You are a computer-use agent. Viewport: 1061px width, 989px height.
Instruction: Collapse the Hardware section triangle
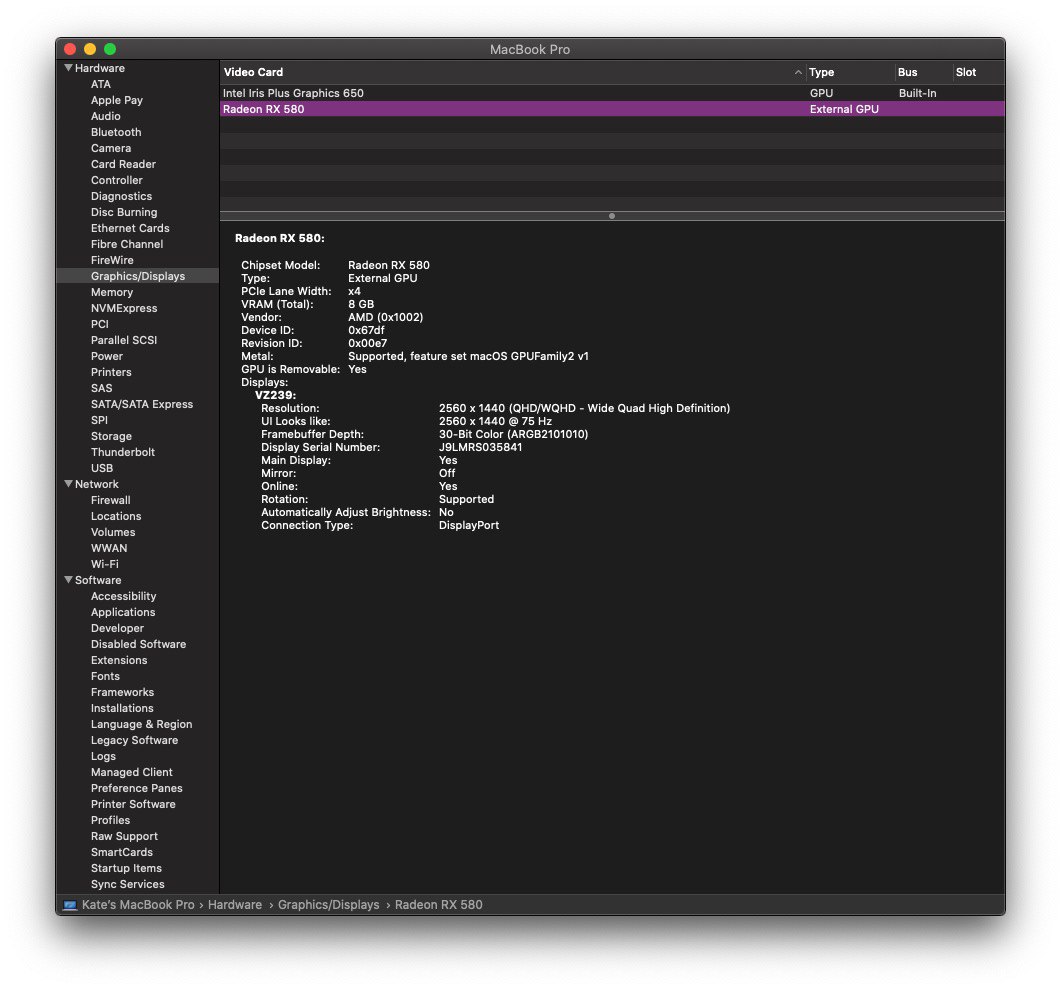click(x=68, y=68)
